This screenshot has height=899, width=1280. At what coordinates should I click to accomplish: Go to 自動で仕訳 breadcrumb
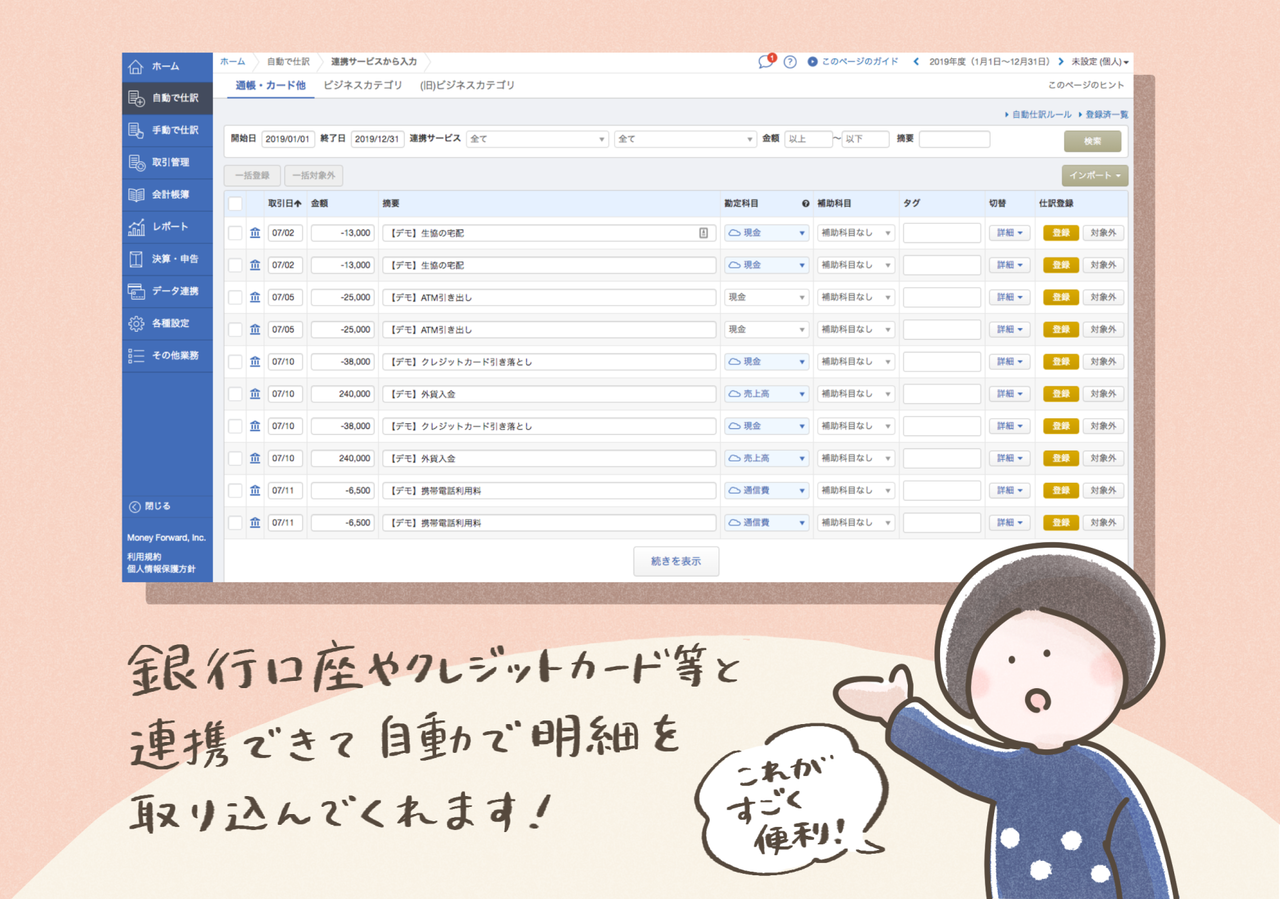coord(288,62)
